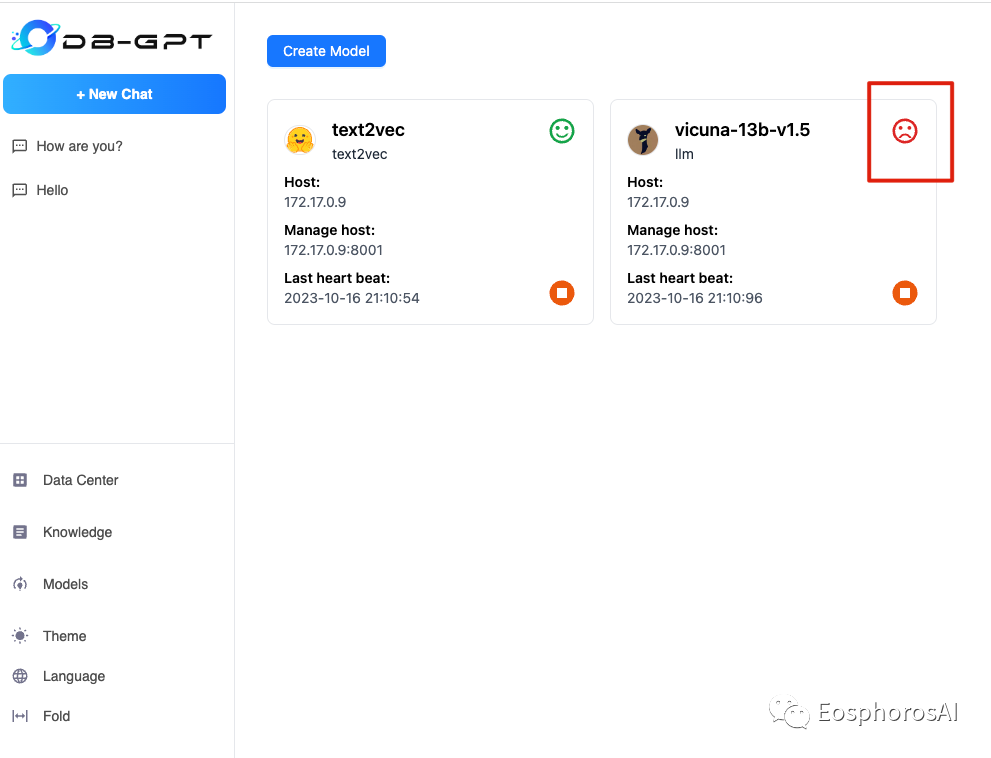This screenshot has height=758, width=991.
Task: Click chat icon next to 'How are you?'
Action: 20,147
